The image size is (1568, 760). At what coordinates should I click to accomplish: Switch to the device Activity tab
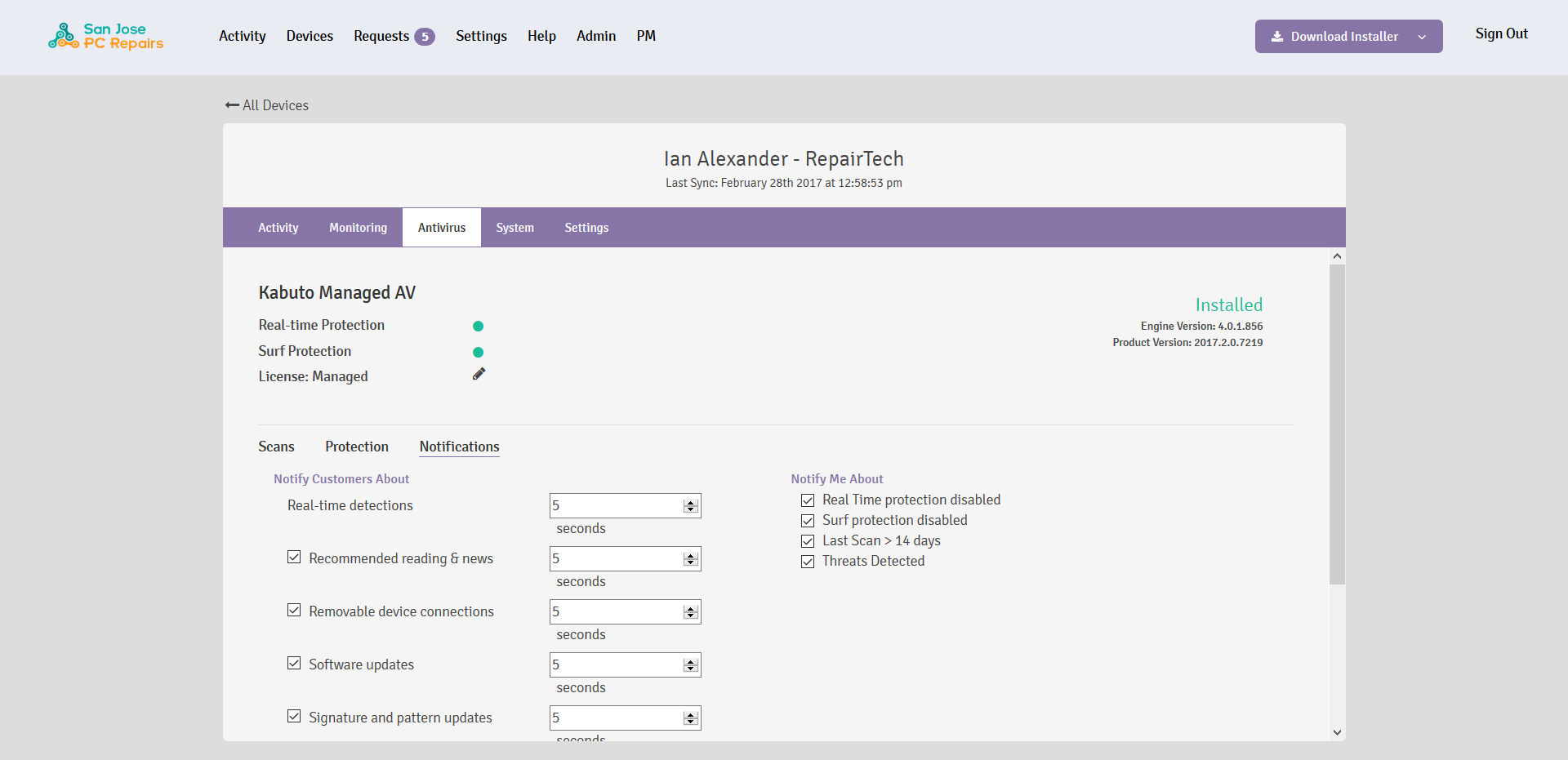(x=278, y=228)
